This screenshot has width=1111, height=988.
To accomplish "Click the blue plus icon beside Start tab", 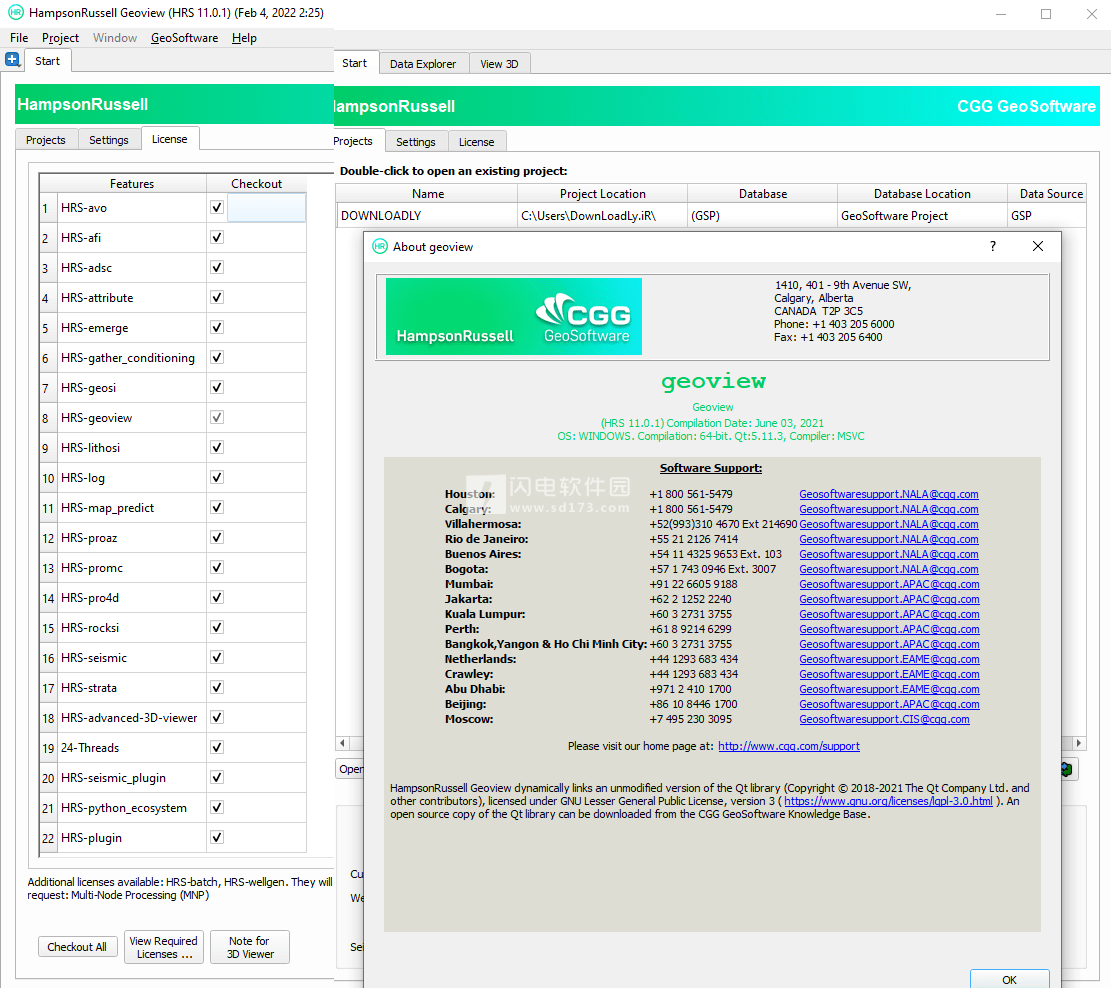I will pyautogui.click(x=12, y=60).
